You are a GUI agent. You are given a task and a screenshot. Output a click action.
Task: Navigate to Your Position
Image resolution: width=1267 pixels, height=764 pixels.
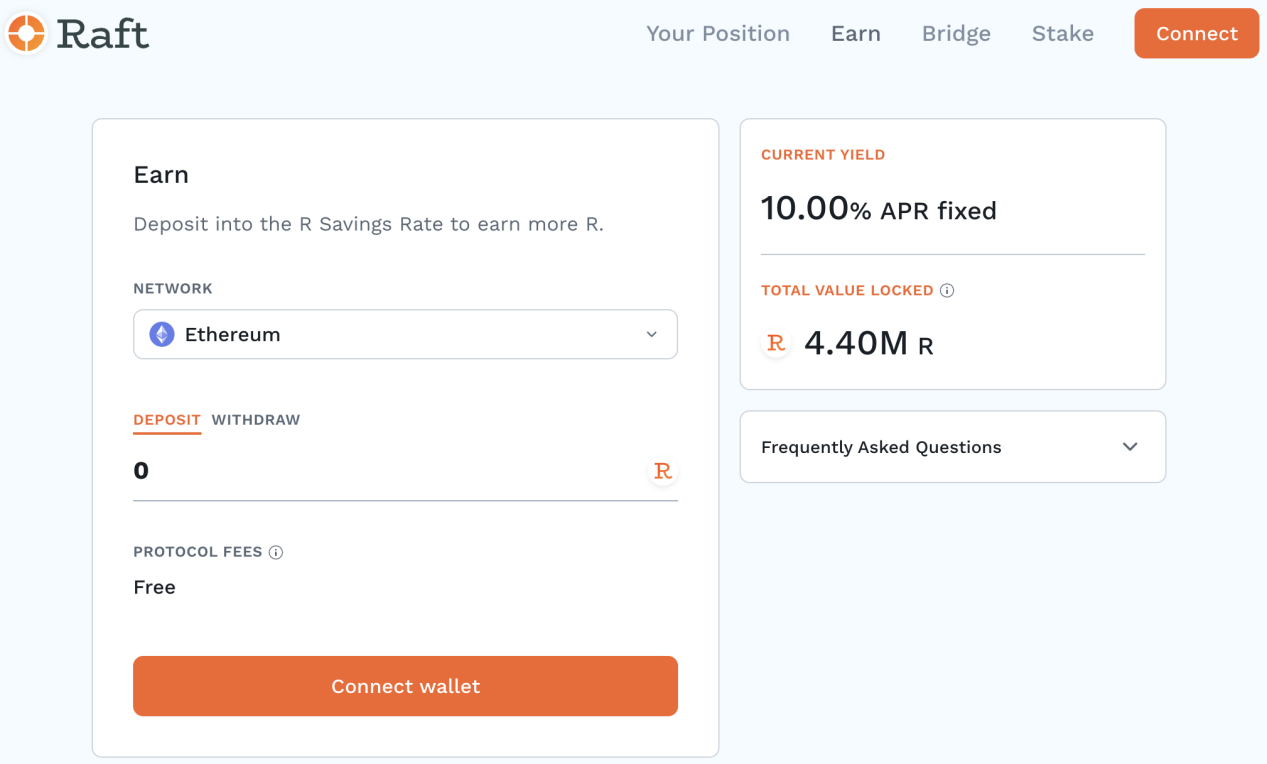(717, 33)
